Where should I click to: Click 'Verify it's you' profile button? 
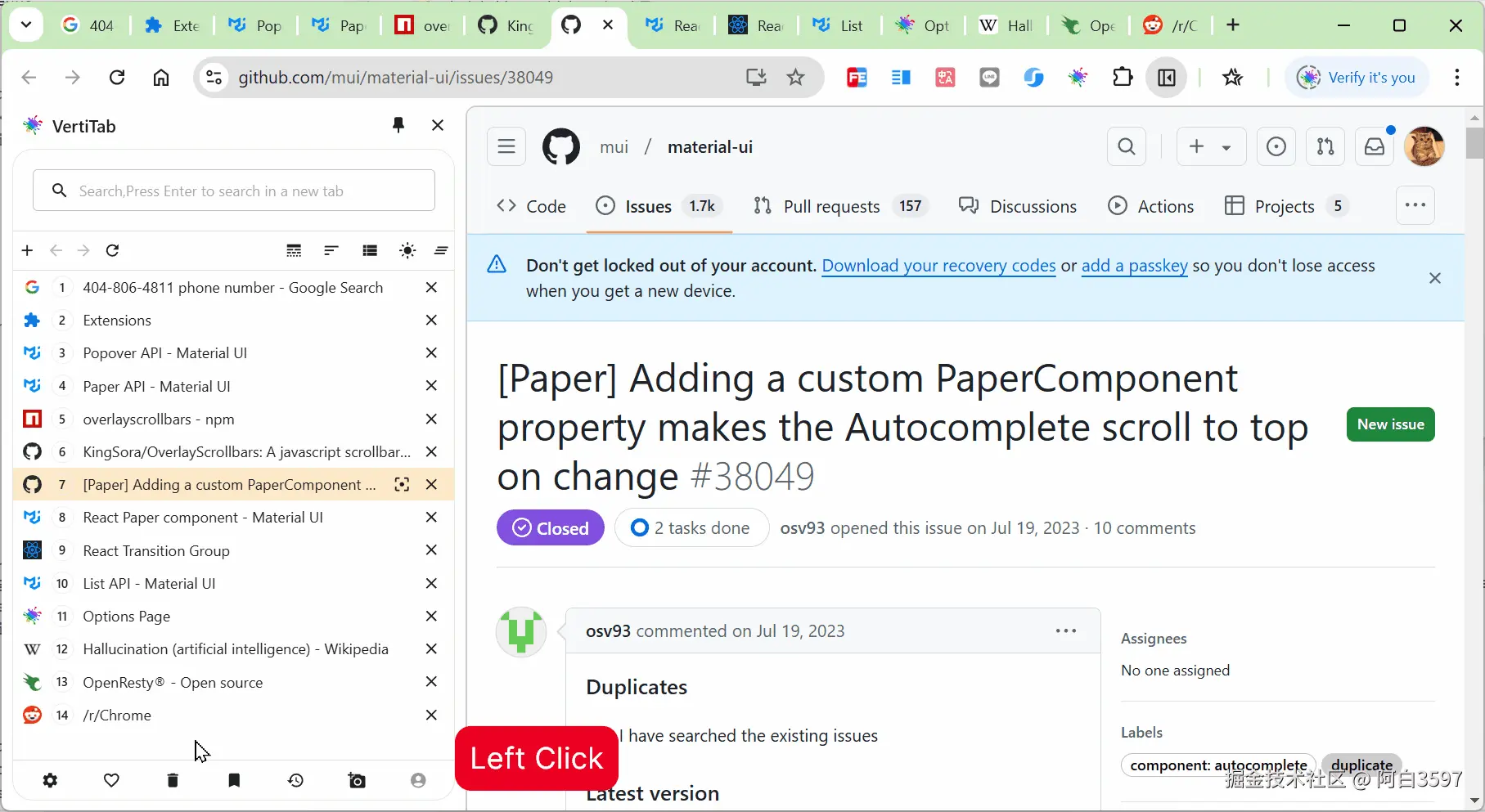click(1357, 77)
